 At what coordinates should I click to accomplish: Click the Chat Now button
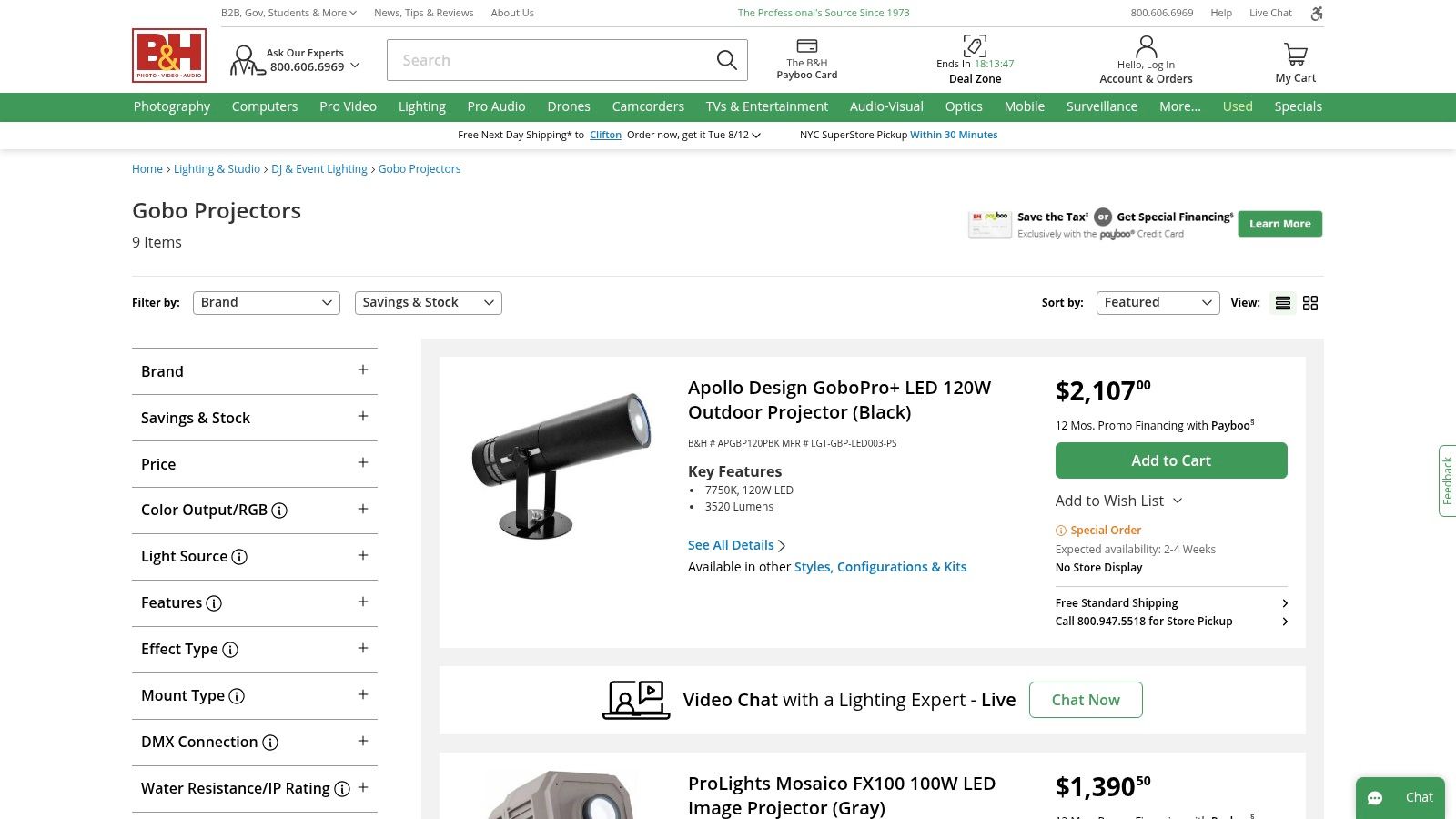tap(1086, 700)
